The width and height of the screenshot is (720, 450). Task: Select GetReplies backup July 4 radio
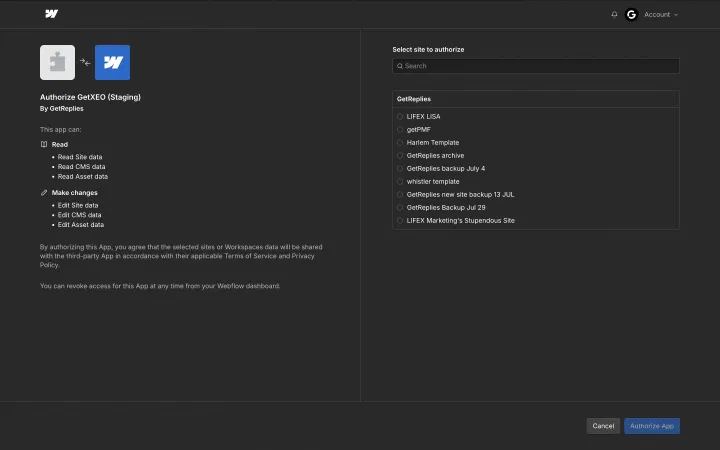[400, 169]
